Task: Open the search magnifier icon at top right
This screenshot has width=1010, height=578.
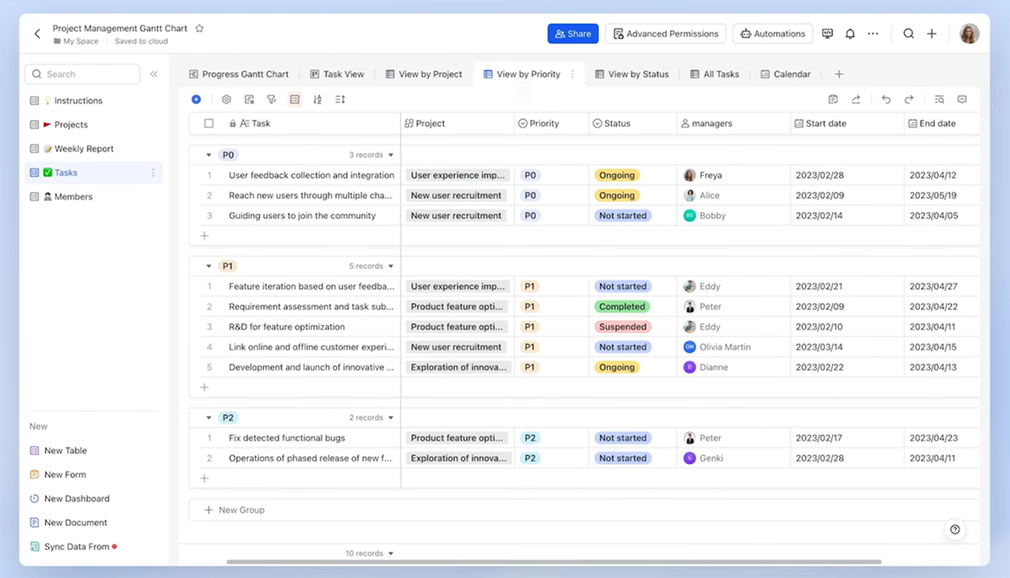Action: coord(908,34)
